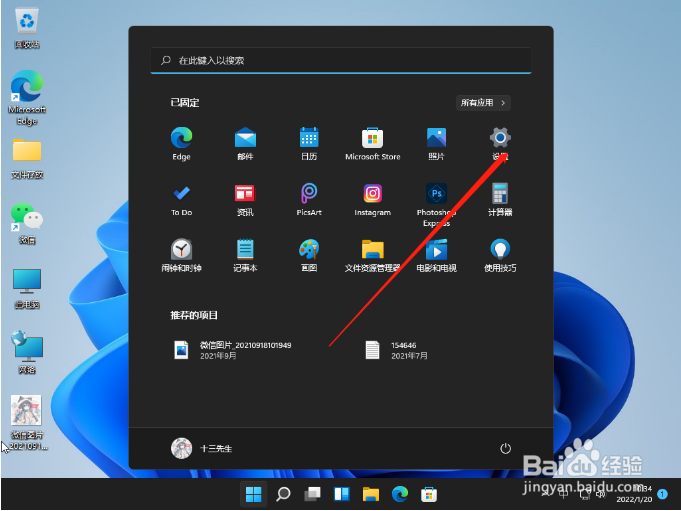Image resolution: width=681 pixels, height=511 pixels.
Task: Select Network (网络) desktop icon
Action: tap(27, 352)
